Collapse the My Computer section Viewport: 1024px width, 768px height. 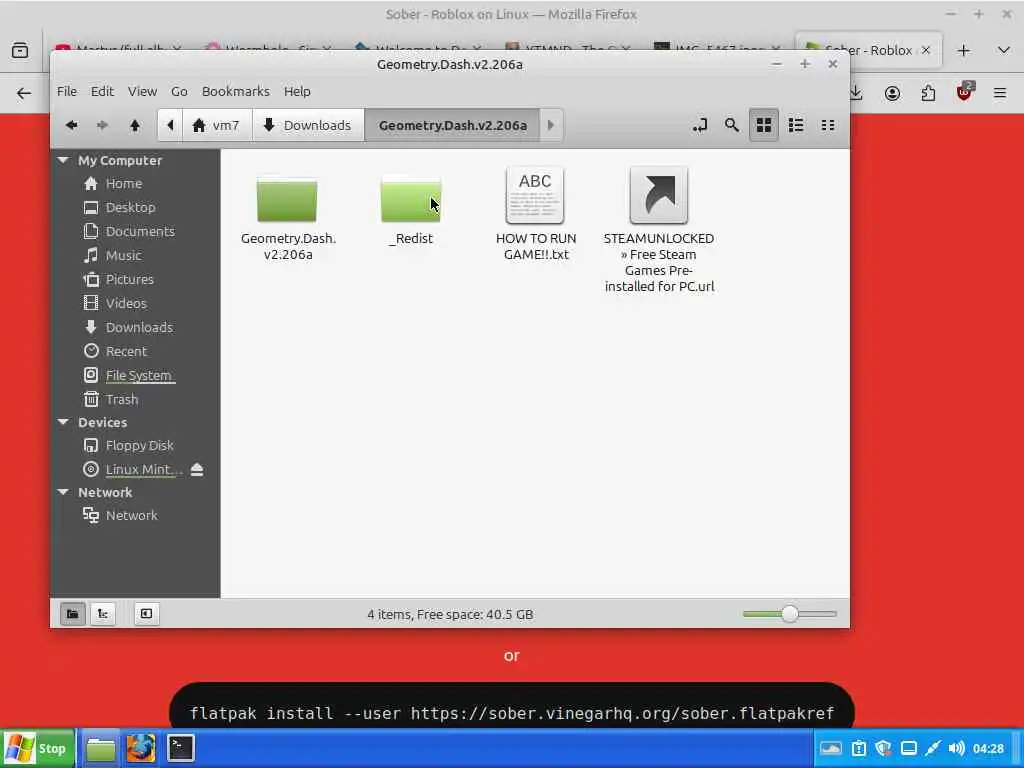click(x=63, y=160)
